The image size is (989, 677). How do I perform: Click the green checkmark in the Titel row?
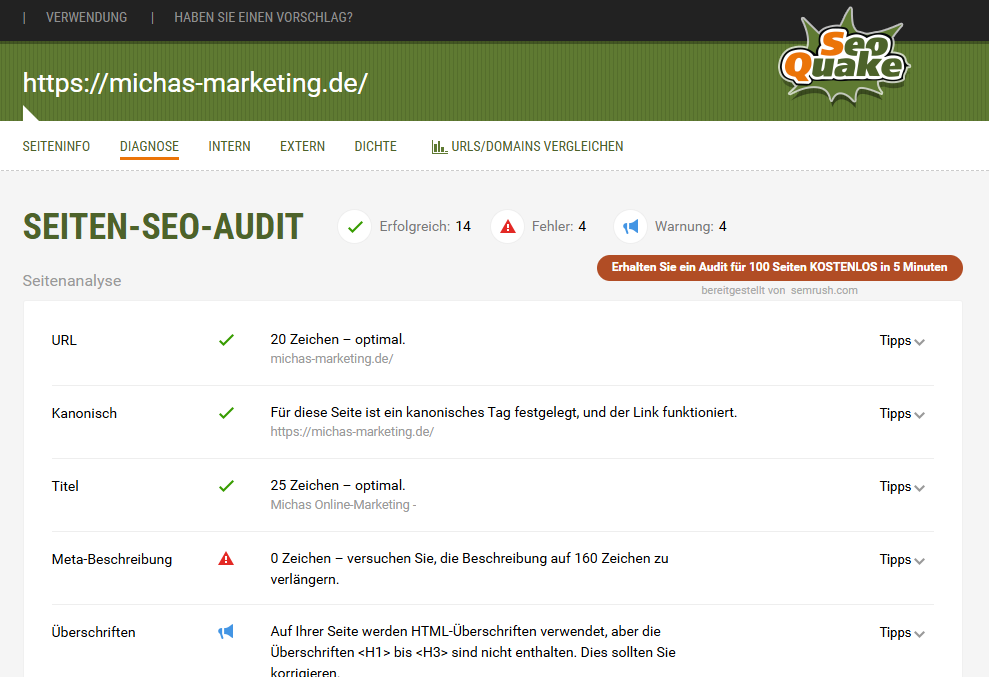coord(226,486)
